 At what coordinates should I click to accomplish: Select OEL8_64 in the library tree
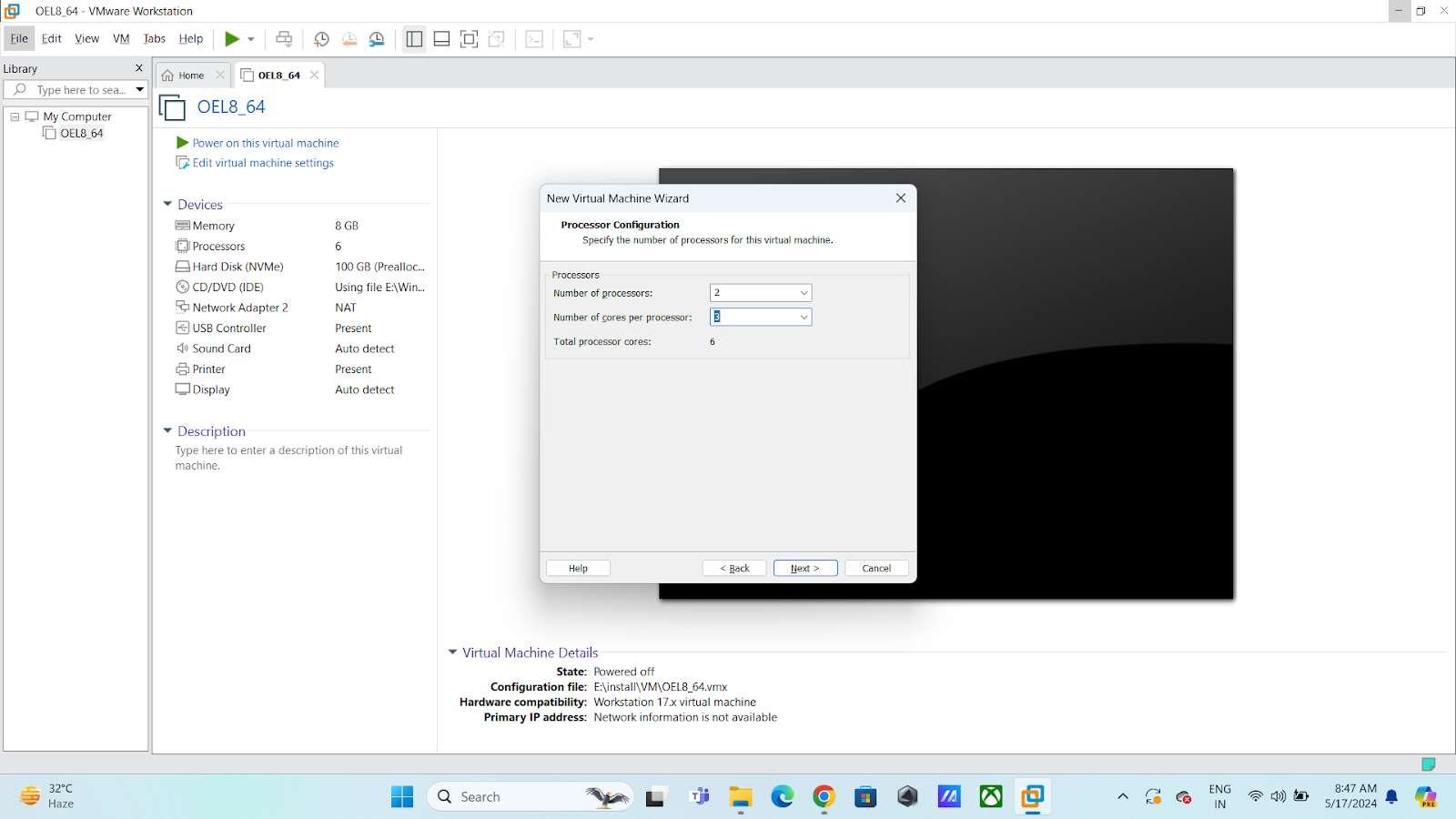click(x=81, y=133)
